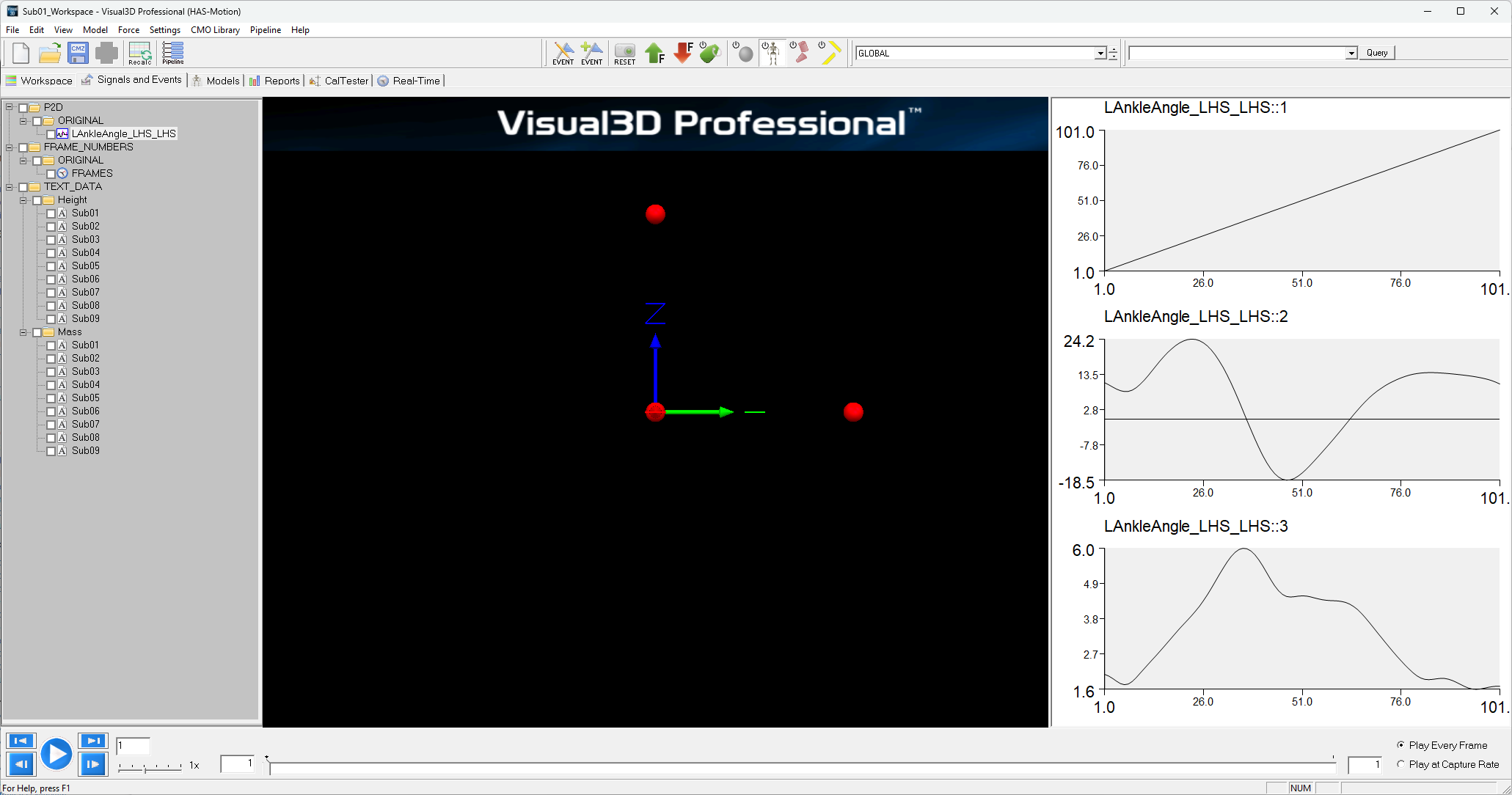Click the gray plus add icon
Screen dimensions: 1512x795
106,53
